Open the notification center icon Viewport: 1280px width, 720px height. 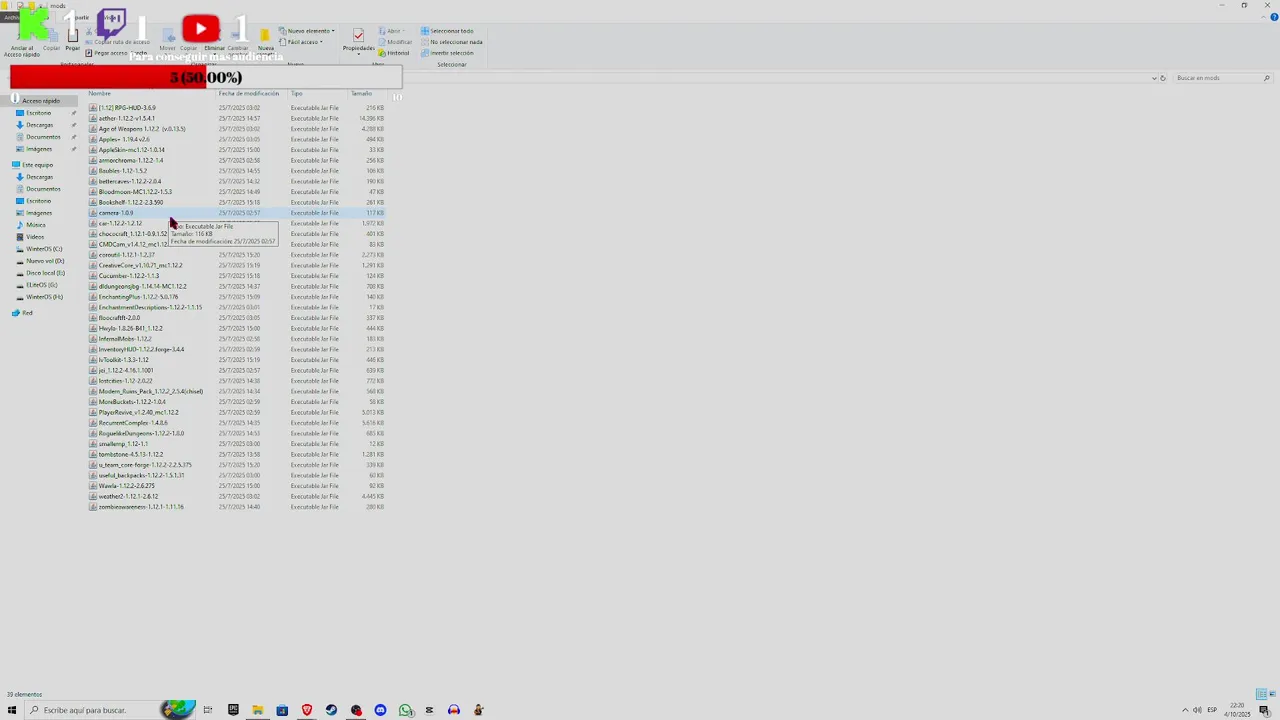[1264, 710]
